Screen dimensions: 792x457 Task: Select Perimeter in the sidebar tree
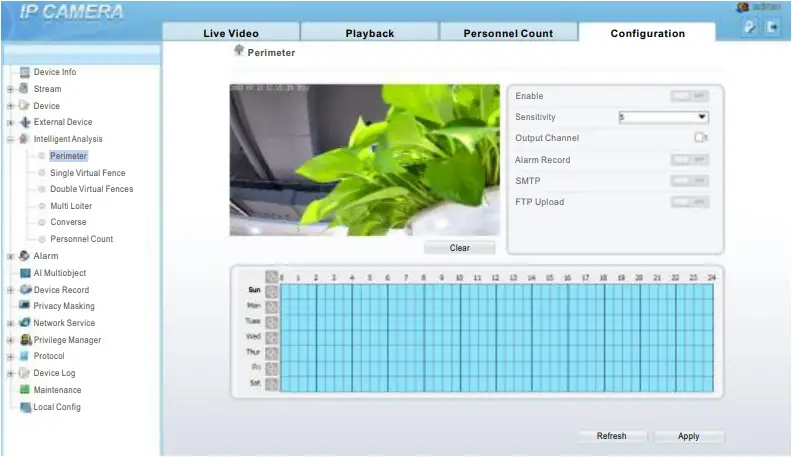click(x=68, y=156)
